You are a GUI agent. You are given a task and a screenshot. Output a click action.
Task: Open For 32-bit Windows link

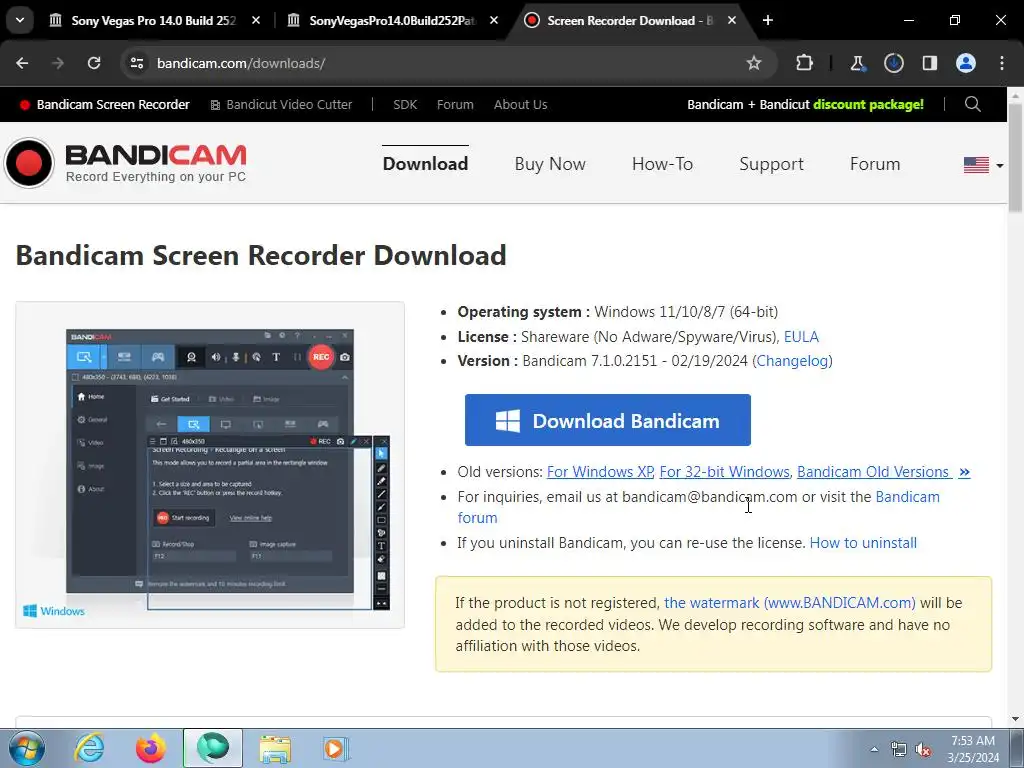pyautogui.click(x=724, y=472)
